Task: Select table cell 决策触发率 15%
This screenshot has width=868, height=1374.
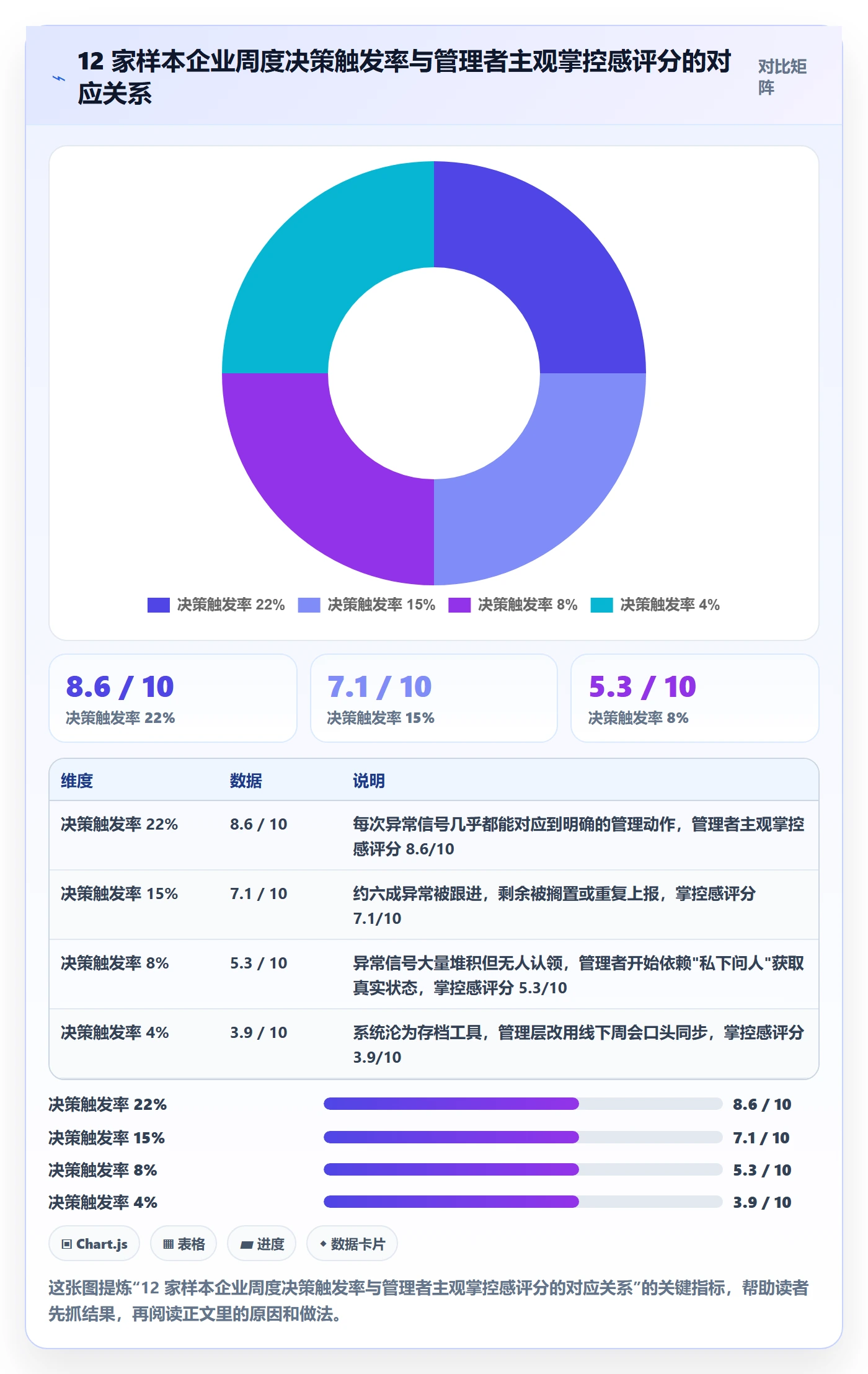Action: (119, 893)
